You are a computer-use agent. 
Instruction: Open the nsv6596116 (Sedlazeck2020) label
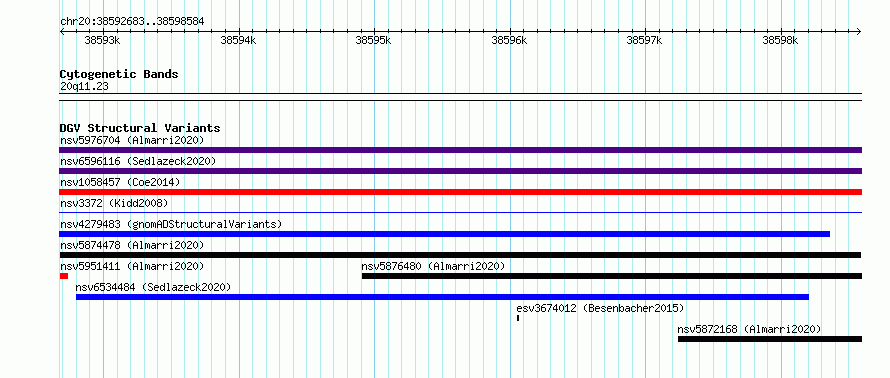click(x=138, y=161)
